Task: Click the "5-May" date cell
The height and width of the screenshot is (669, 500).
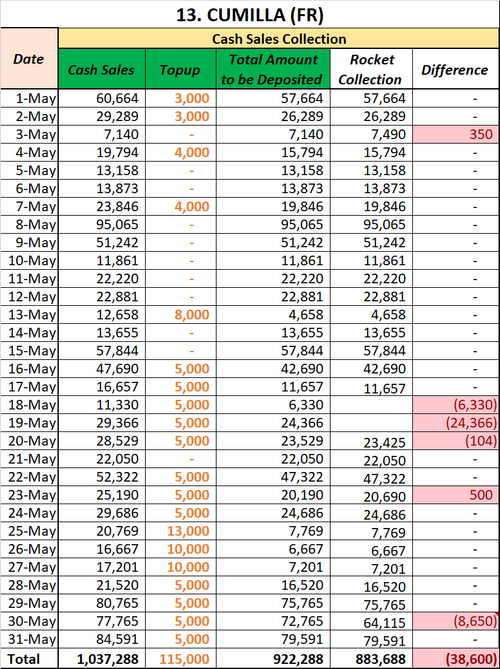Action: click(29, 171)
